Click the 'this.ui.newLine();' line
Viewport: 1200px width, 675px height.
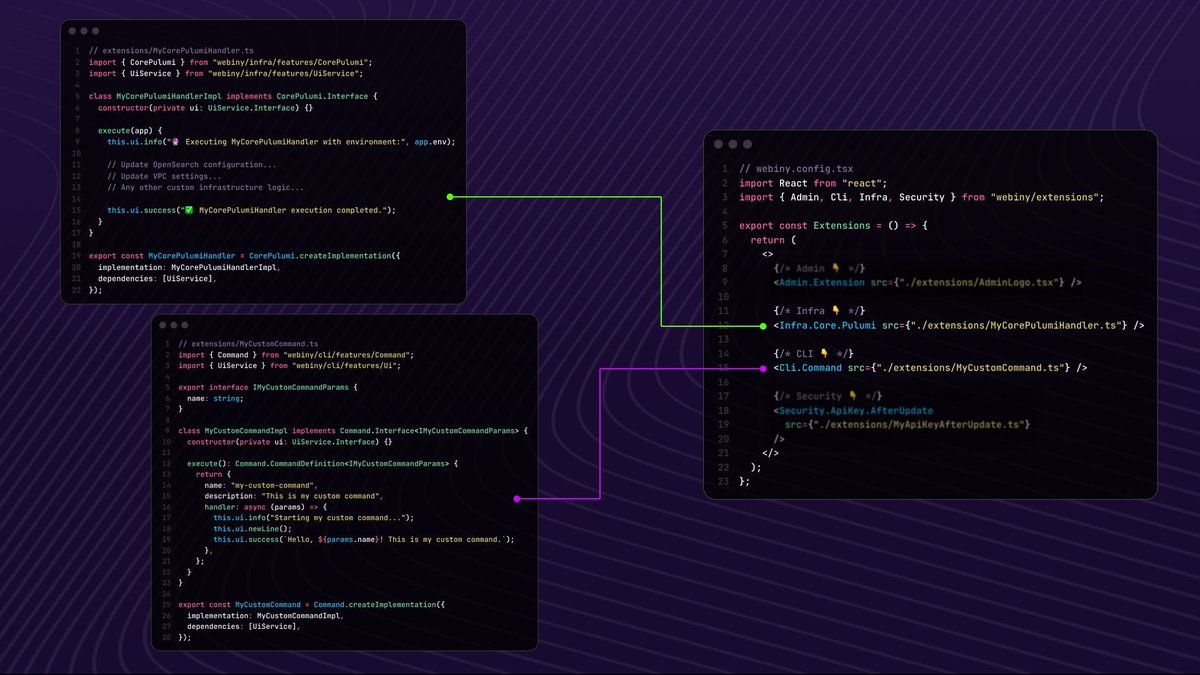(254, 529)
